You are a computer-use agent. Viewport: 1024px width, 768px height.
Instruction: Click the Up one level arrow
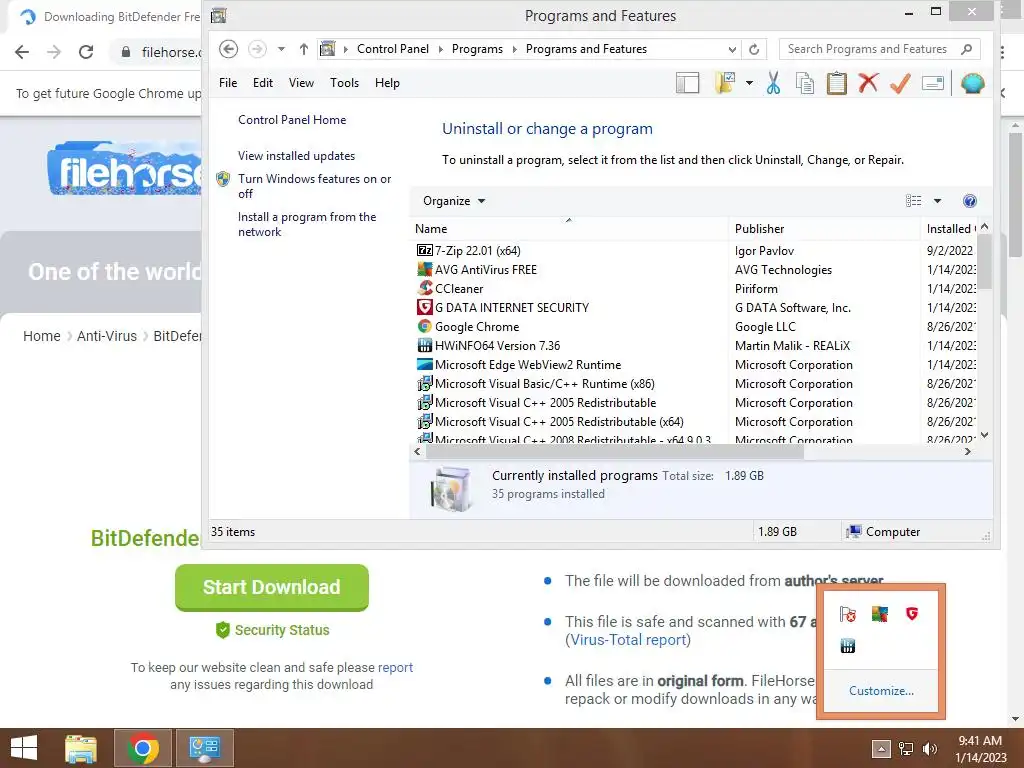tap(304, 49)
